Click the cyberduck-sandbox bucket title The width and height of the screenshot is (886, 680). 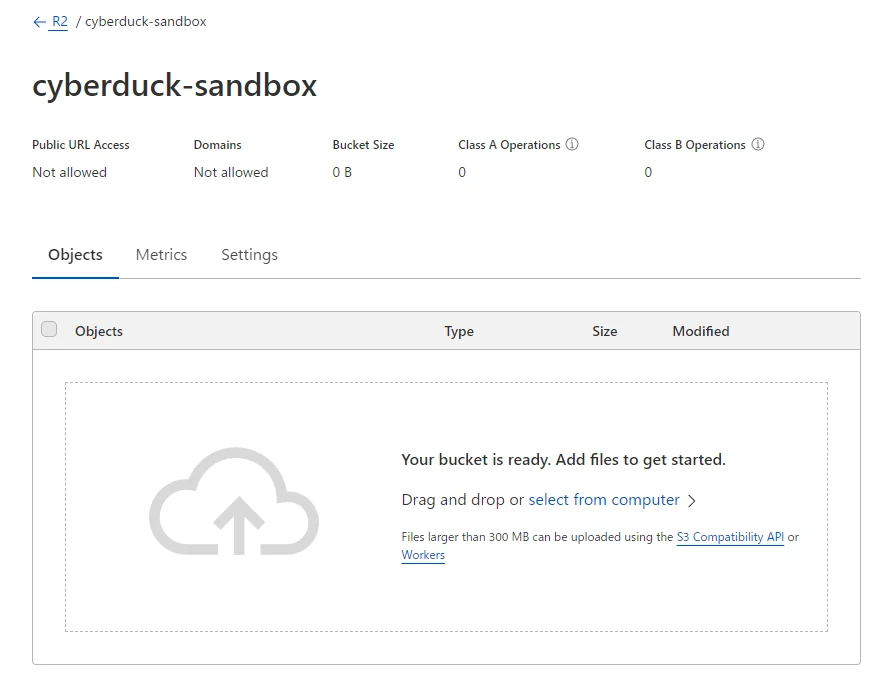(x=175, y=86)
